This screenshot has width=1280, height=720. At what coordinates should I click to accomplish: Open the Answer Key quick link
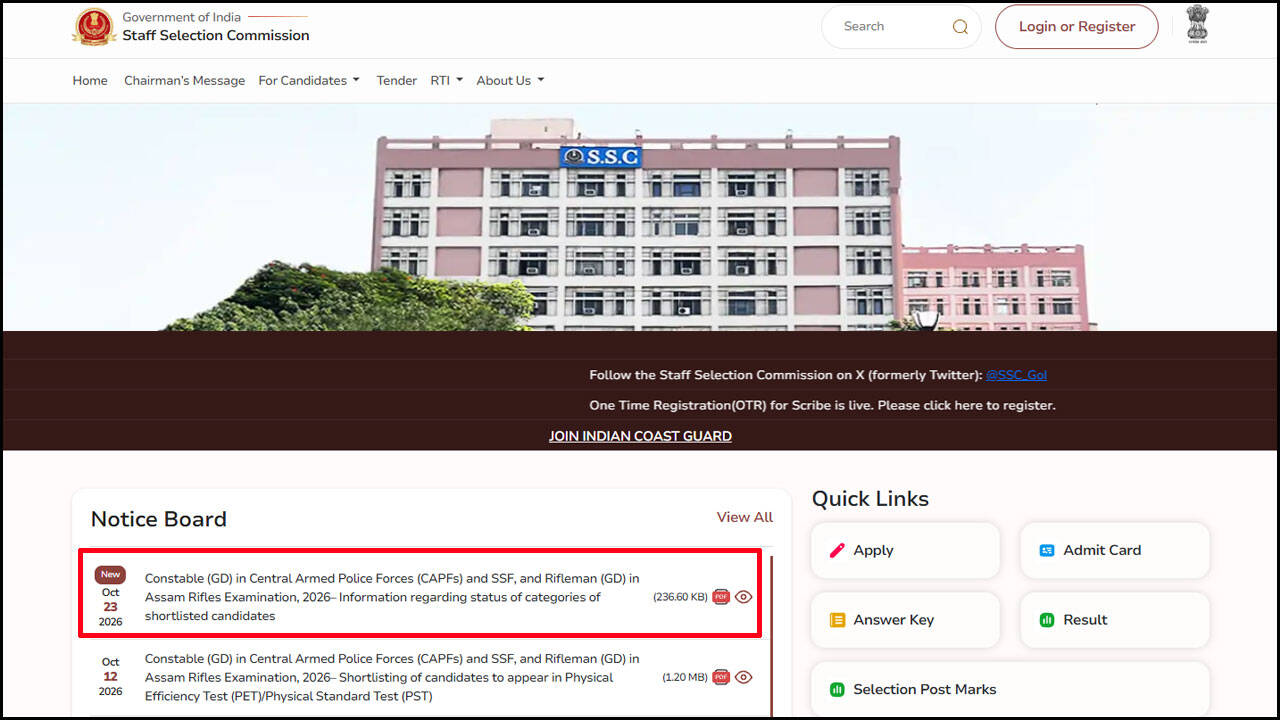coord(905,620)
